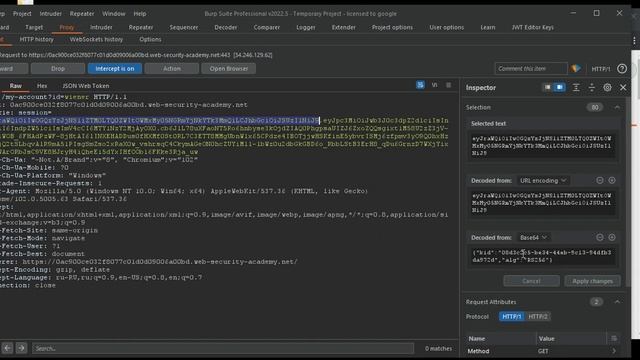640x360 pixels.
Task: Focus the Search field below the editor
Action: tap(223, 348)
